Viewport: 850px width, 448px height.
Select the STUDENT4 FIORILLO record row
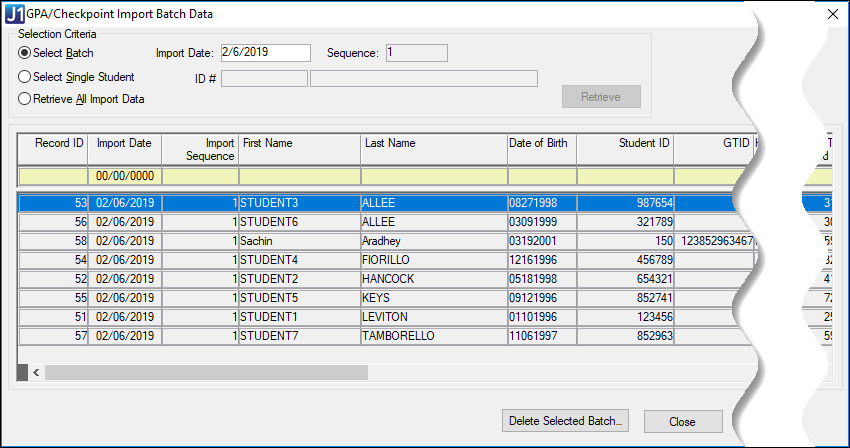coord(300,260)
